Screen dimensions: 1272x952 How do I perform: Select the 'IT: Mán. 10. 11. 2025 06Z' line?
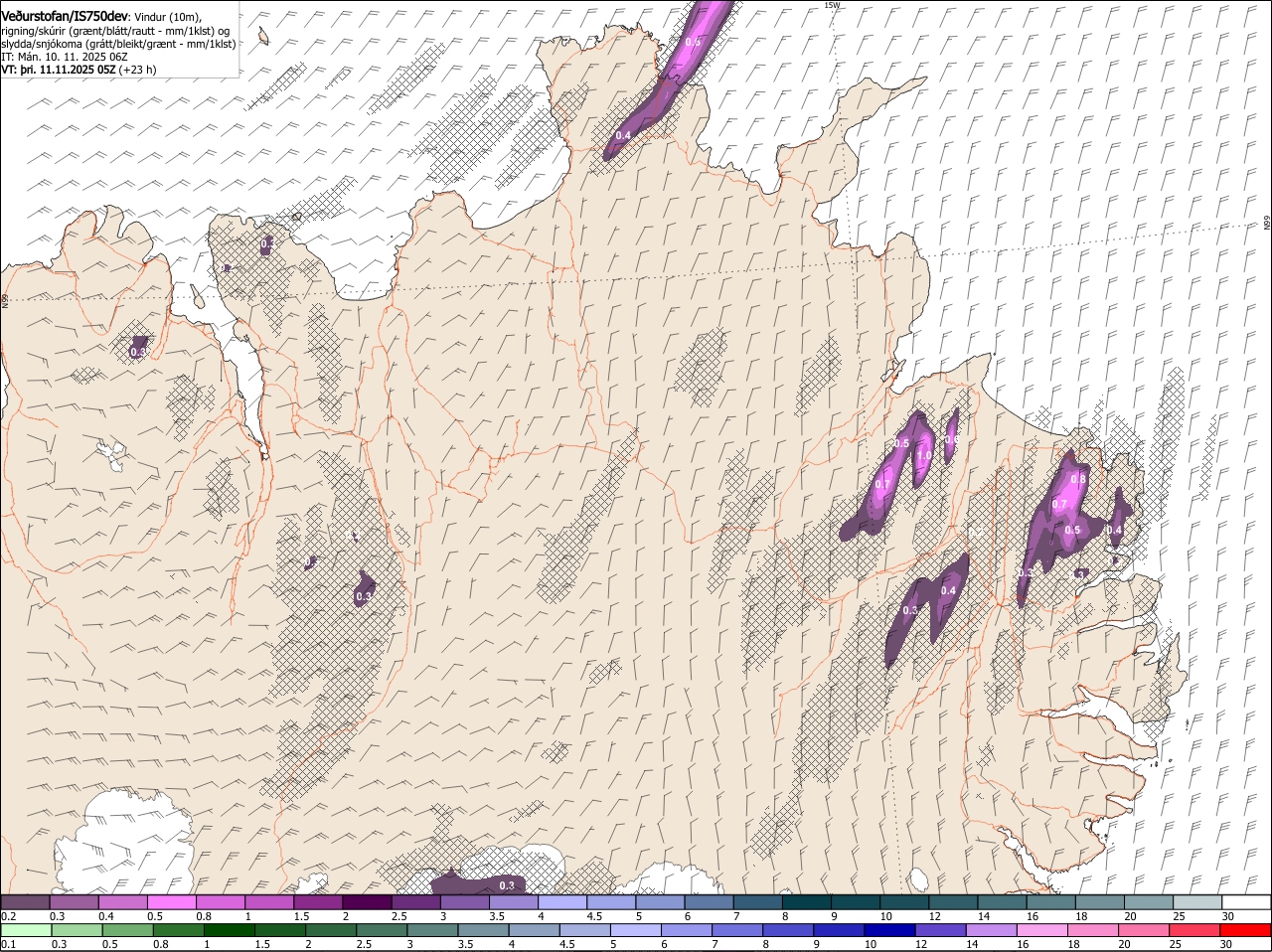coord(64,57)
